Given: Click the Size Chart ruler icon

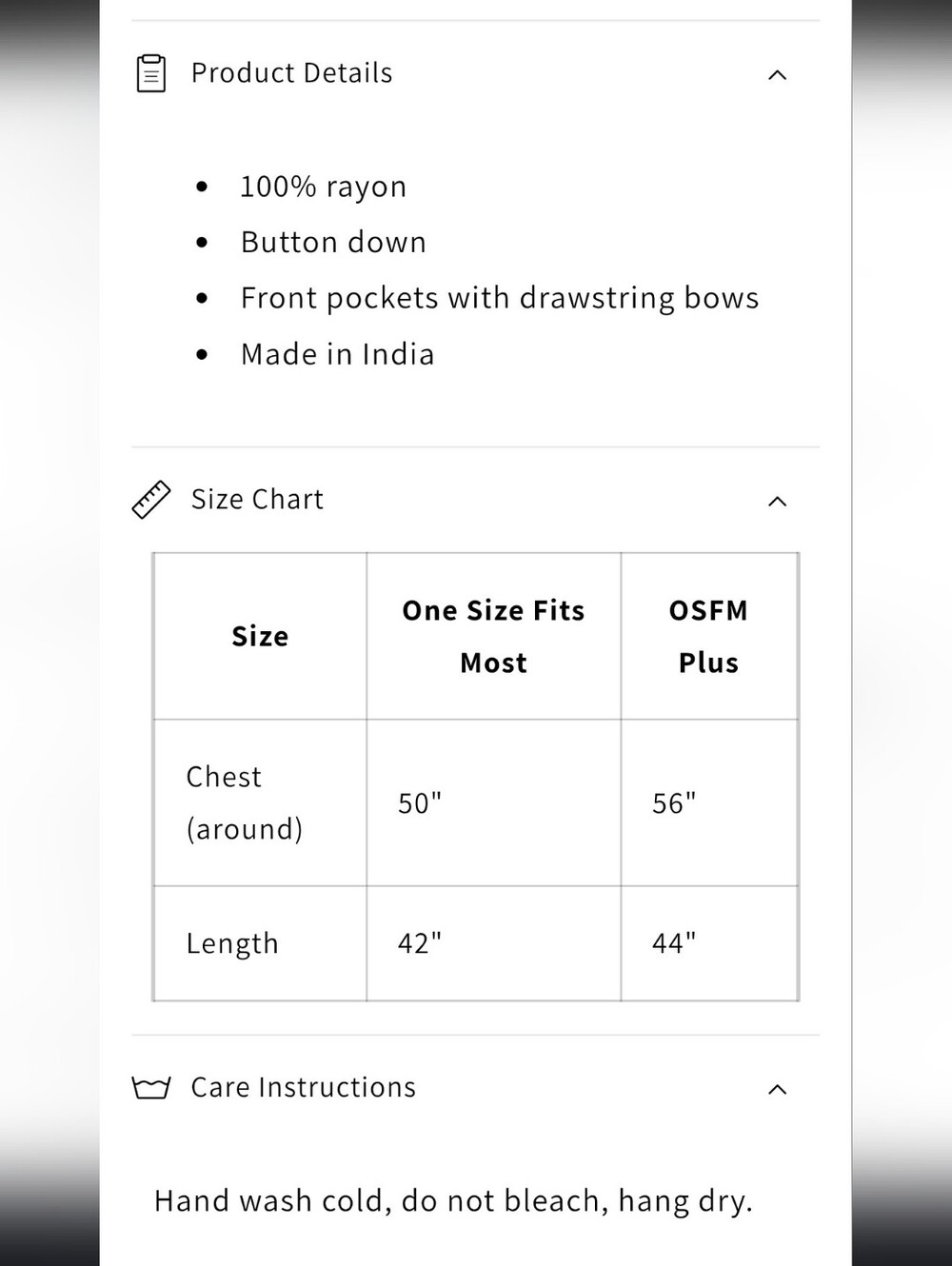Looking at the screenshot, I should [150, 500].
